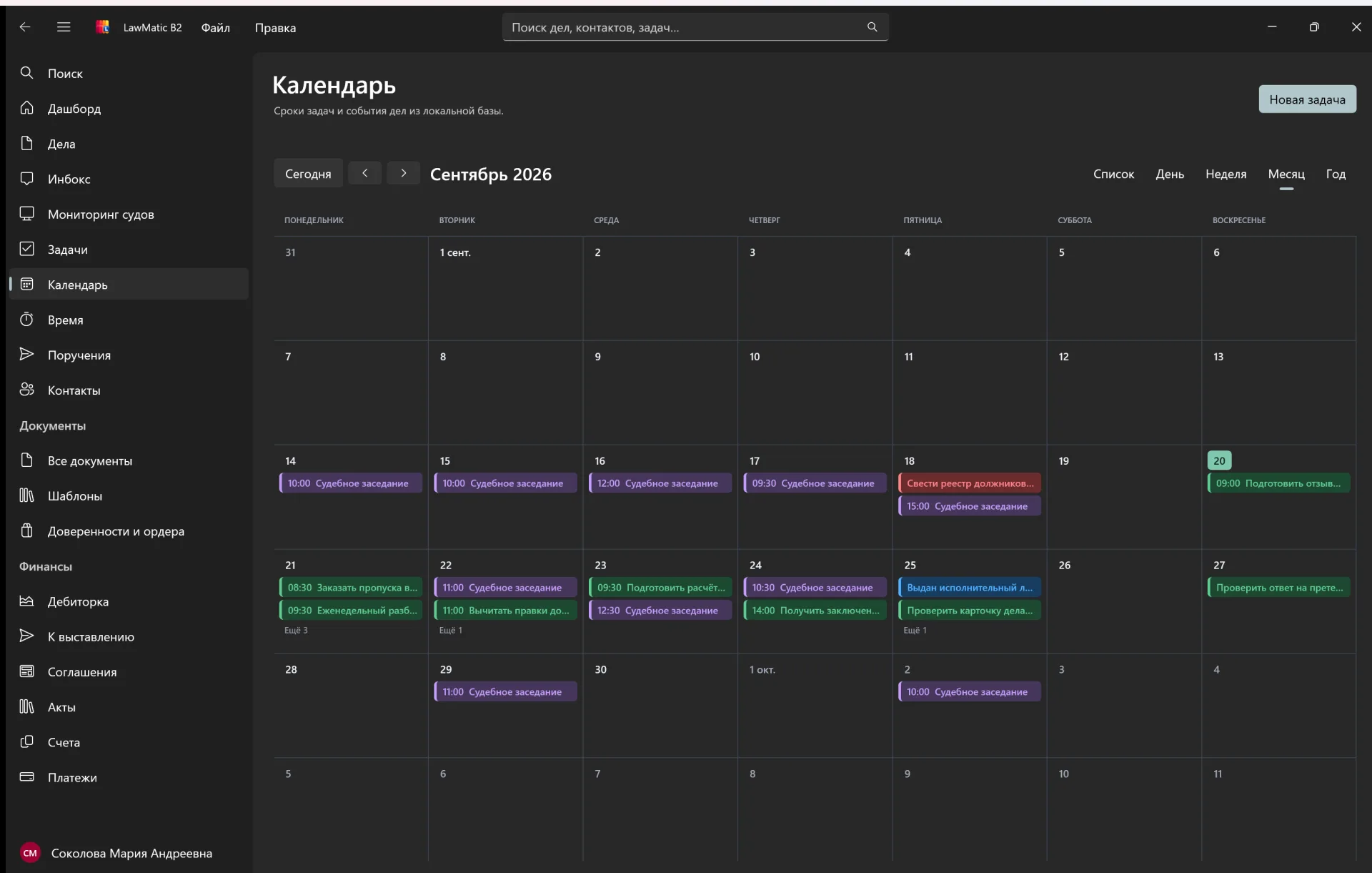Switch to Год view

(x=1336, y=174)
